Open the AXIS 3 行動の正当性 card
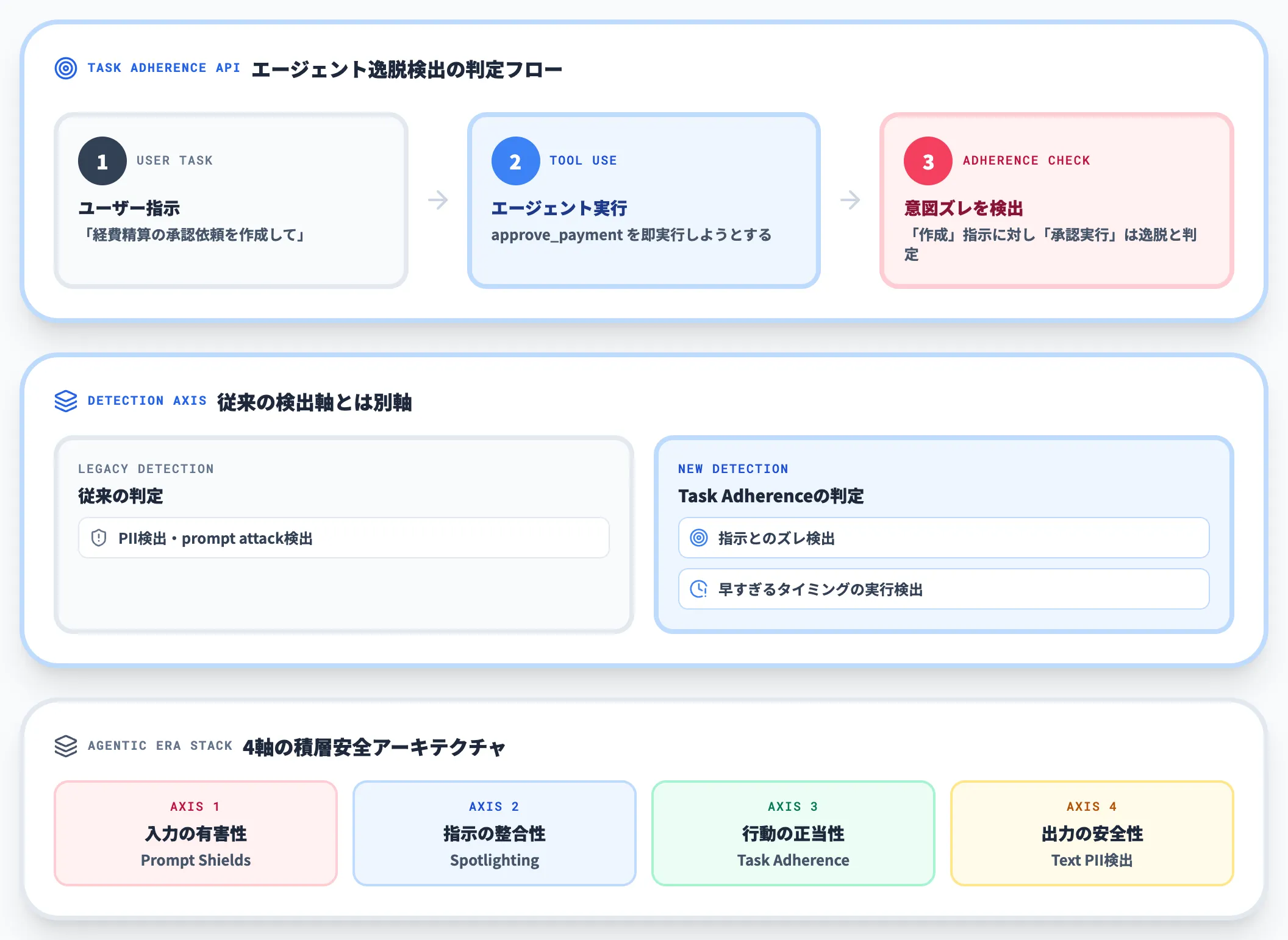The image size is (1288, 940). pos(793,833)
